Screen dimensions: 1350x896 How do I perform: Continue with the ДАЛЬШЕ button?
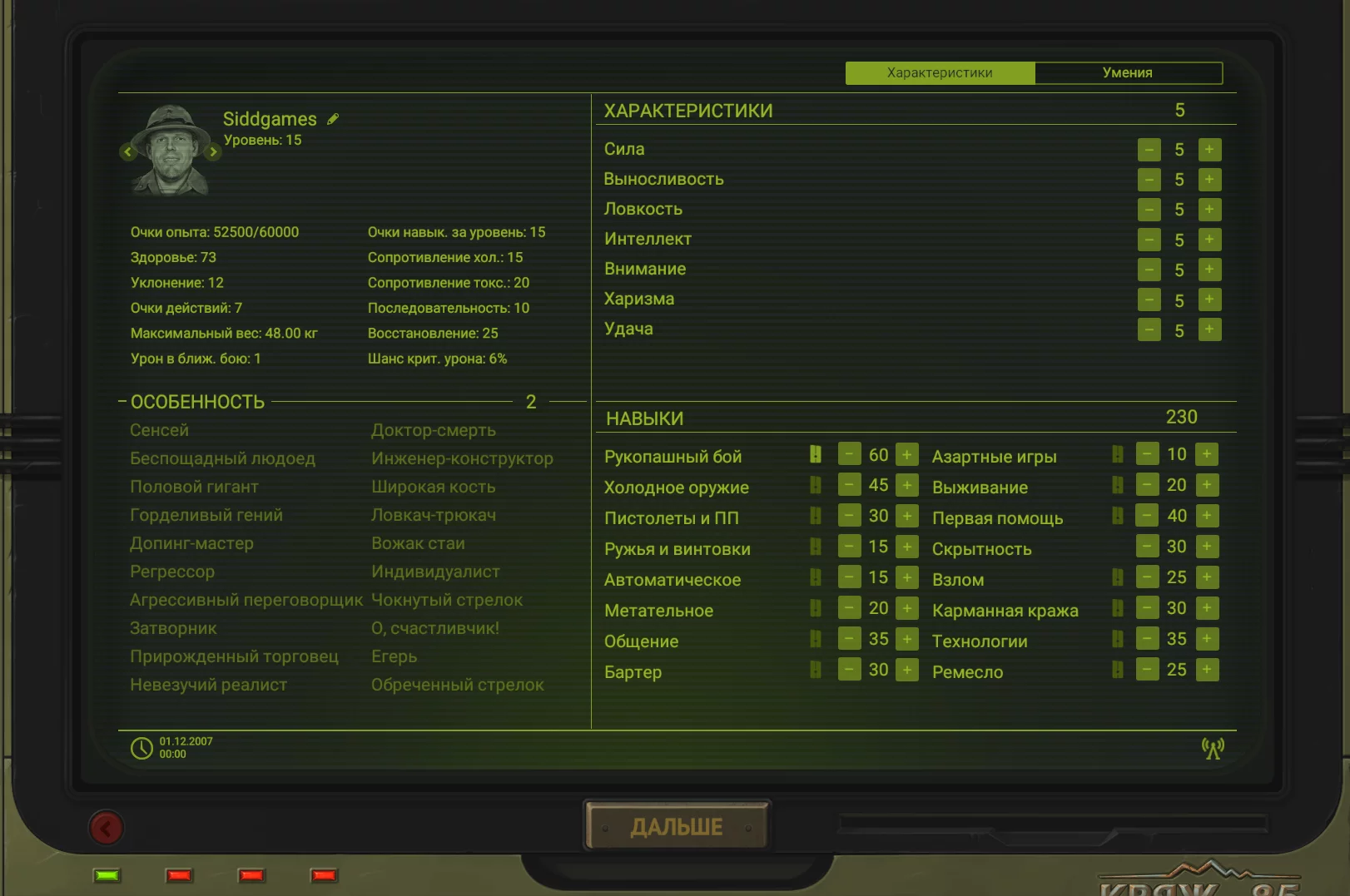[x=677, y=827]
